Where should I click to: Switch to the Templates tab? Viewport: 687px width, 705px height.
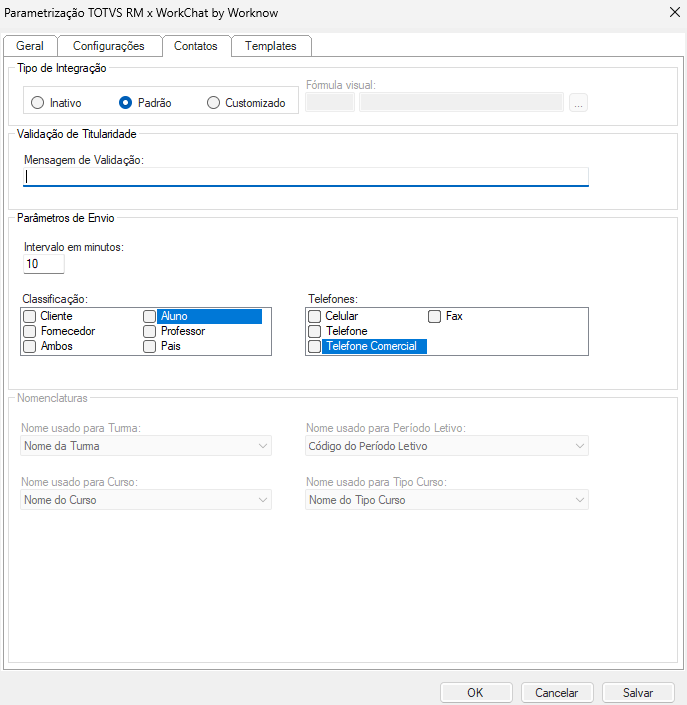coord(270,46)
